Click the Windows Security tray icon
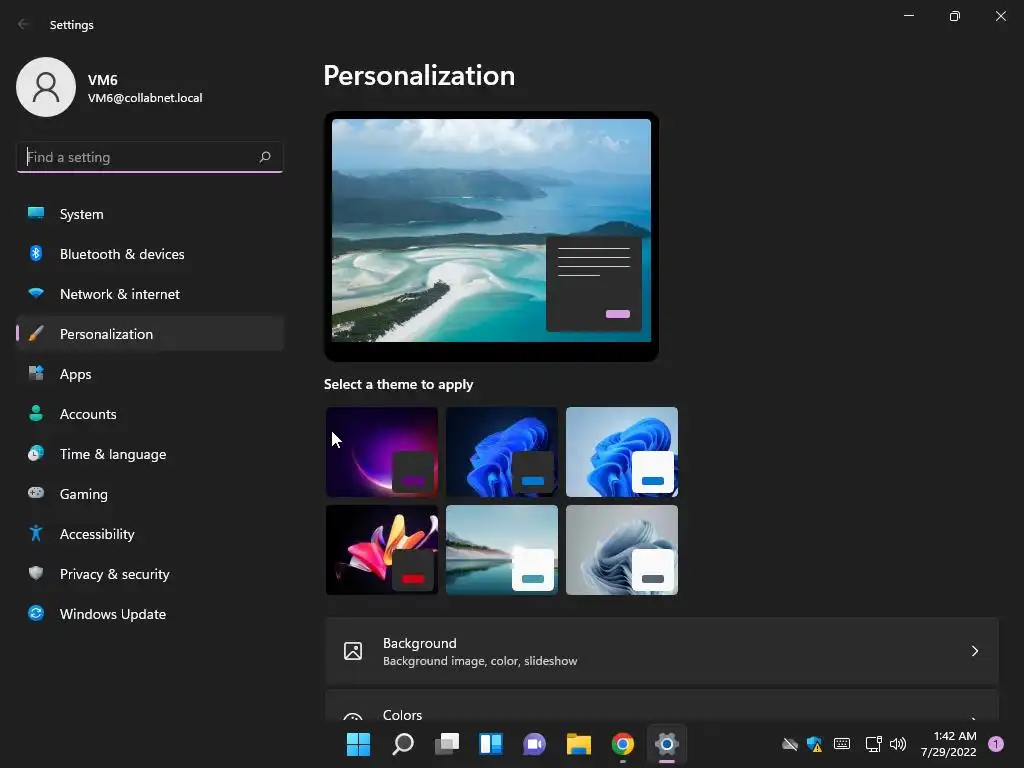The height and width of the screenshot is (768, 1024). pos(814,744)
